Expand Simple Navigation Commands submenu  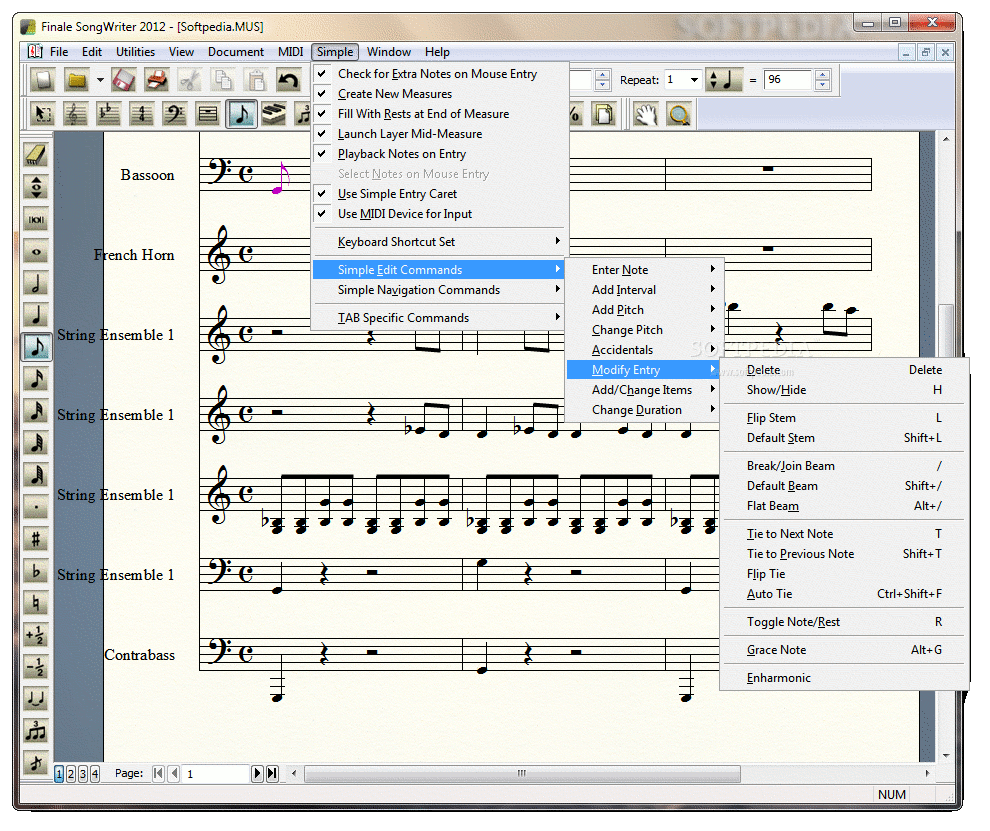(441, 290)
